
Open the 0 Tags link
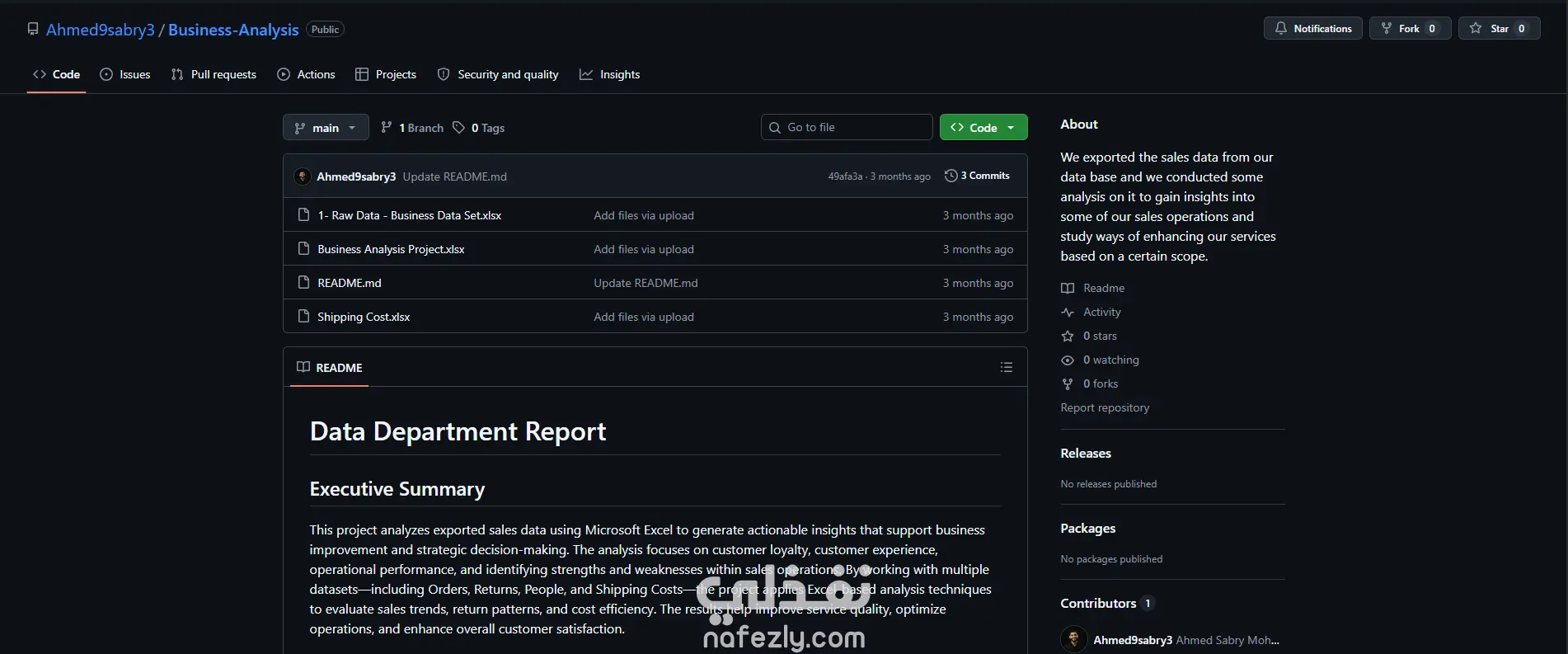479,128
